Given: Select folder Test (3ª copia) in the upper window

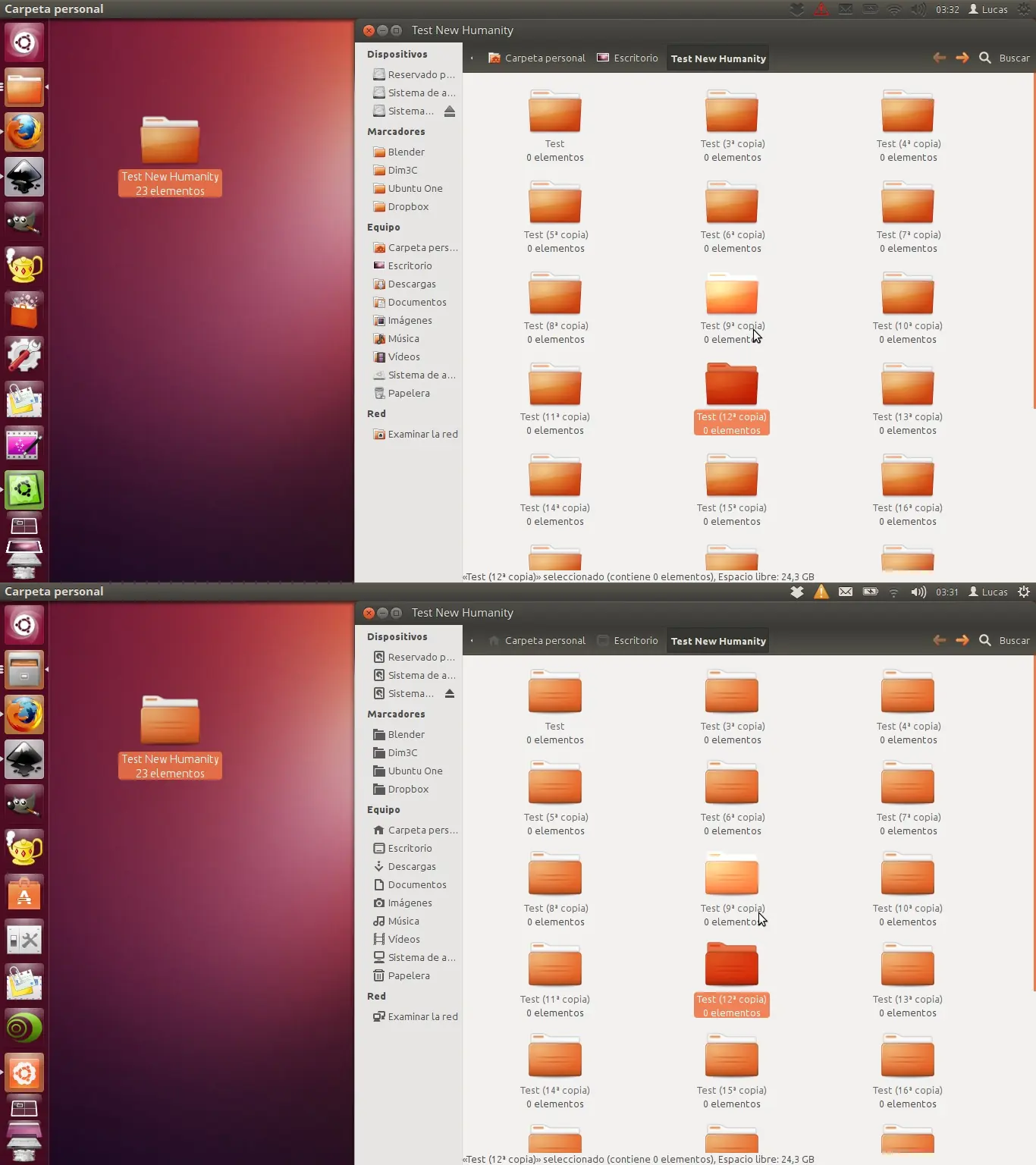Looking at the screenshot, I should pos(732,126).
